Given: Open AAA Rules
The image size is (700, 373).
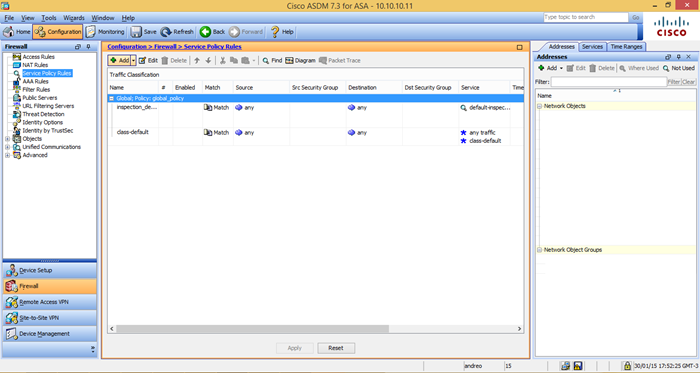Looking at the screenshot, I should coord(35,81).
